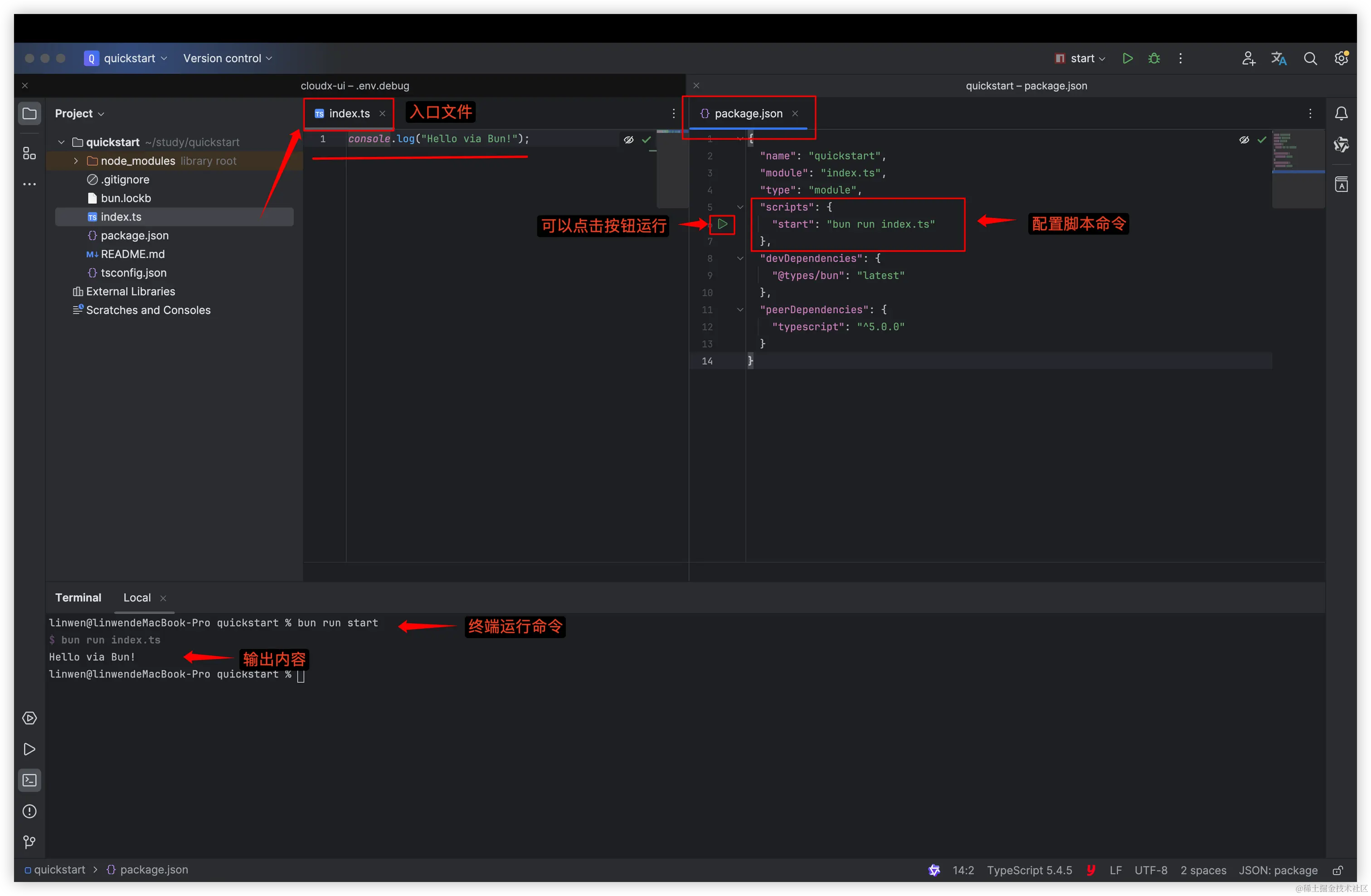The height and width of the screenshot is (896, 1371).
Task: Click the red Y plugin icon in status bar
Action: (1090, 870)
